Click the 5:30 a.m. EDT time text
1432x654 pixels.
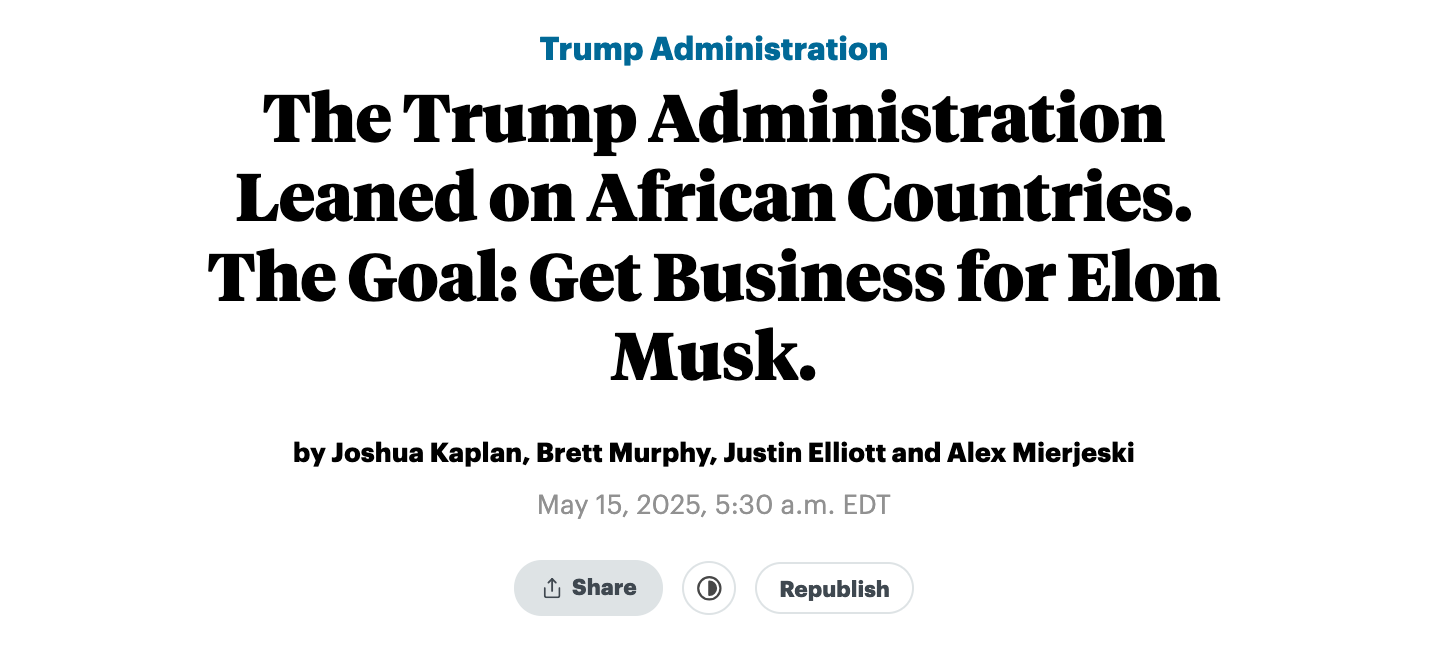point(802,504)
